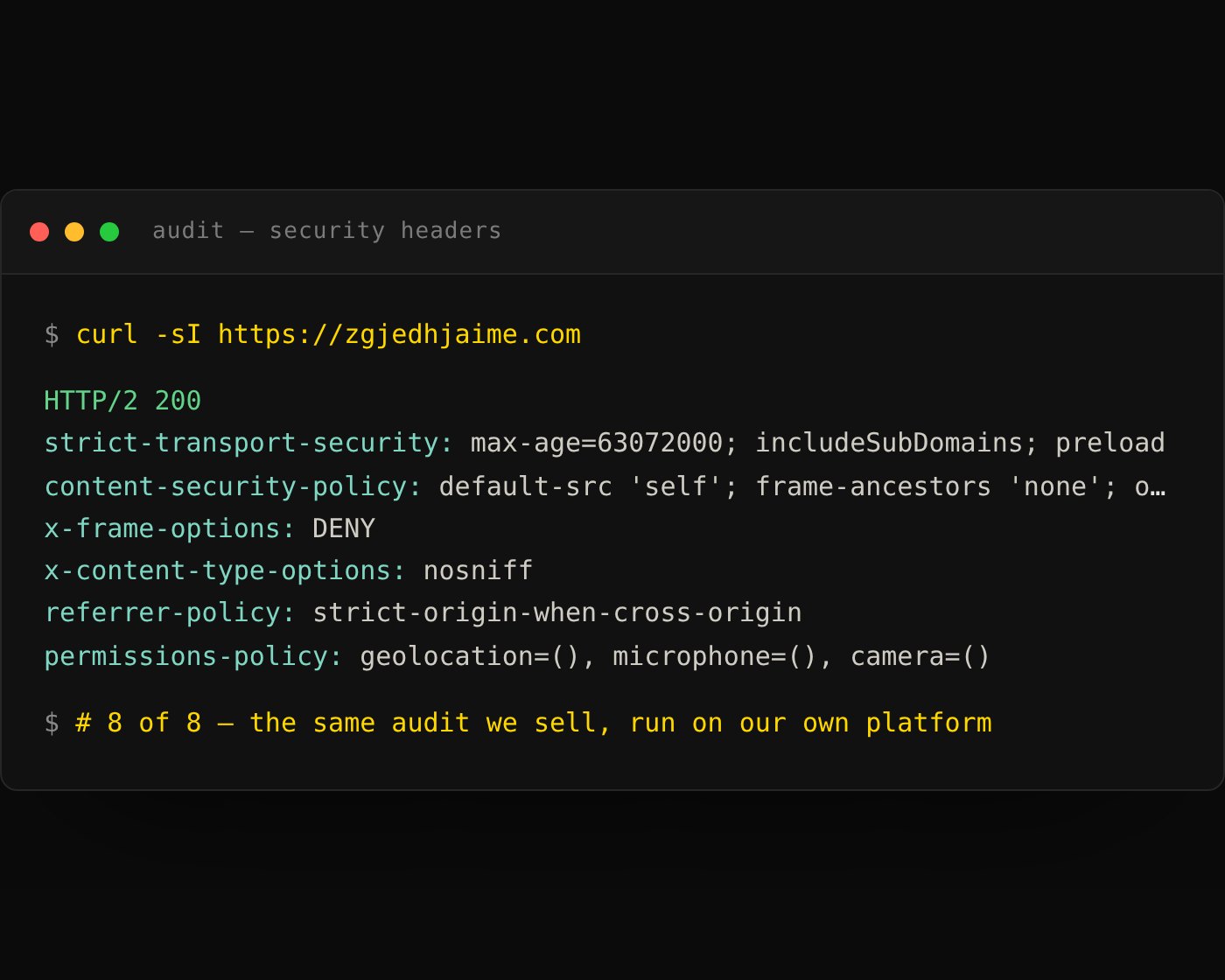This screenshot has width=1225, height=980.
Task: Click the 'audit — security headers' window title
Action: tap(327, 231)
